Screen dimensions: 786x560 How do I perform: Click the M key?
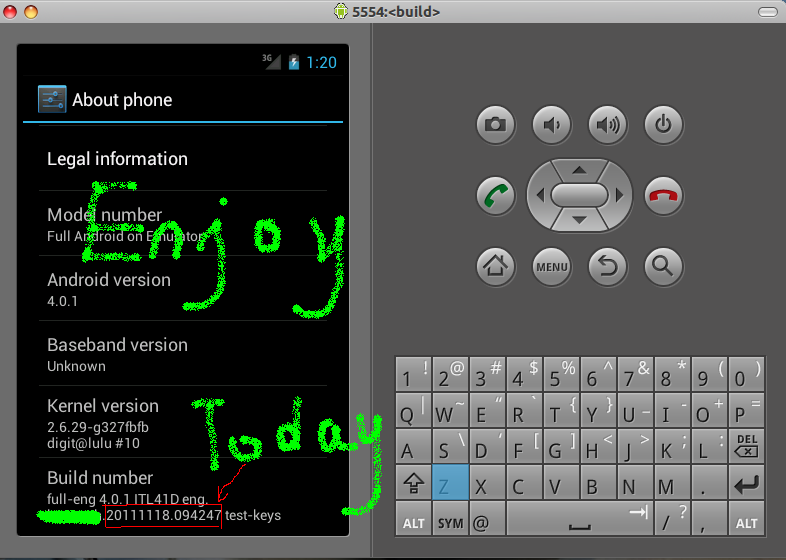coord(672,483)
